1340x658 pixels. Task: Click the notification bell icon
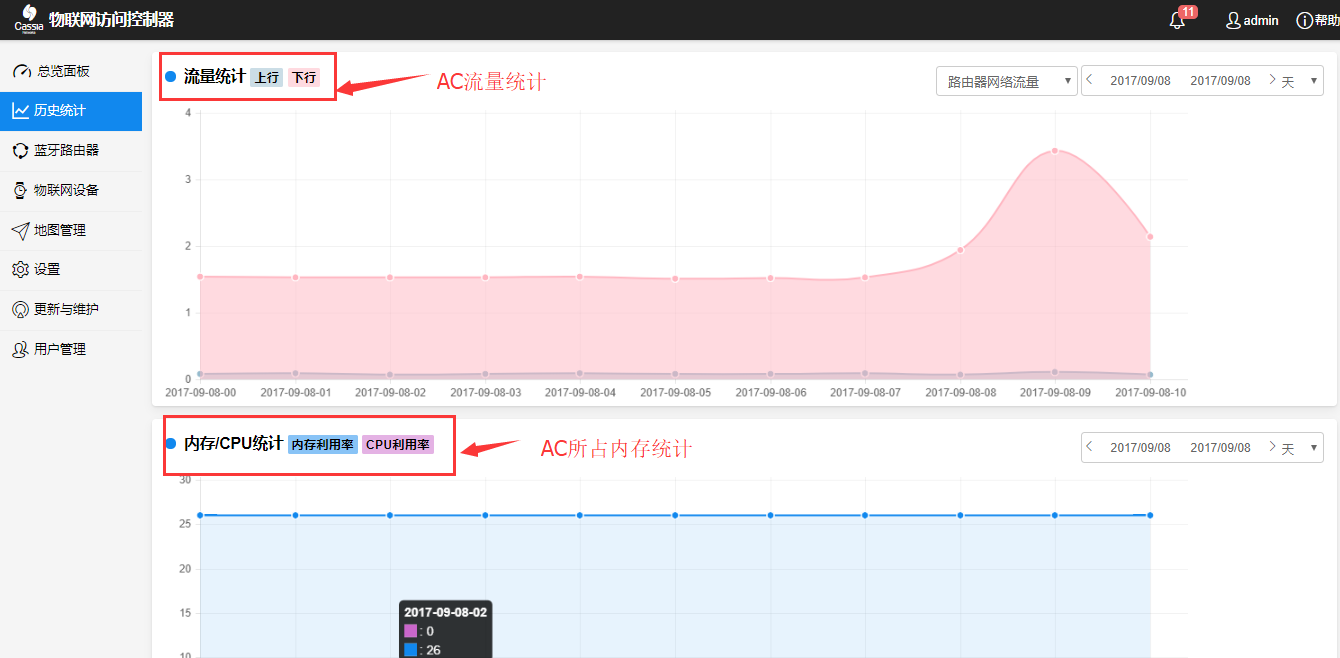pos(1177,21)
